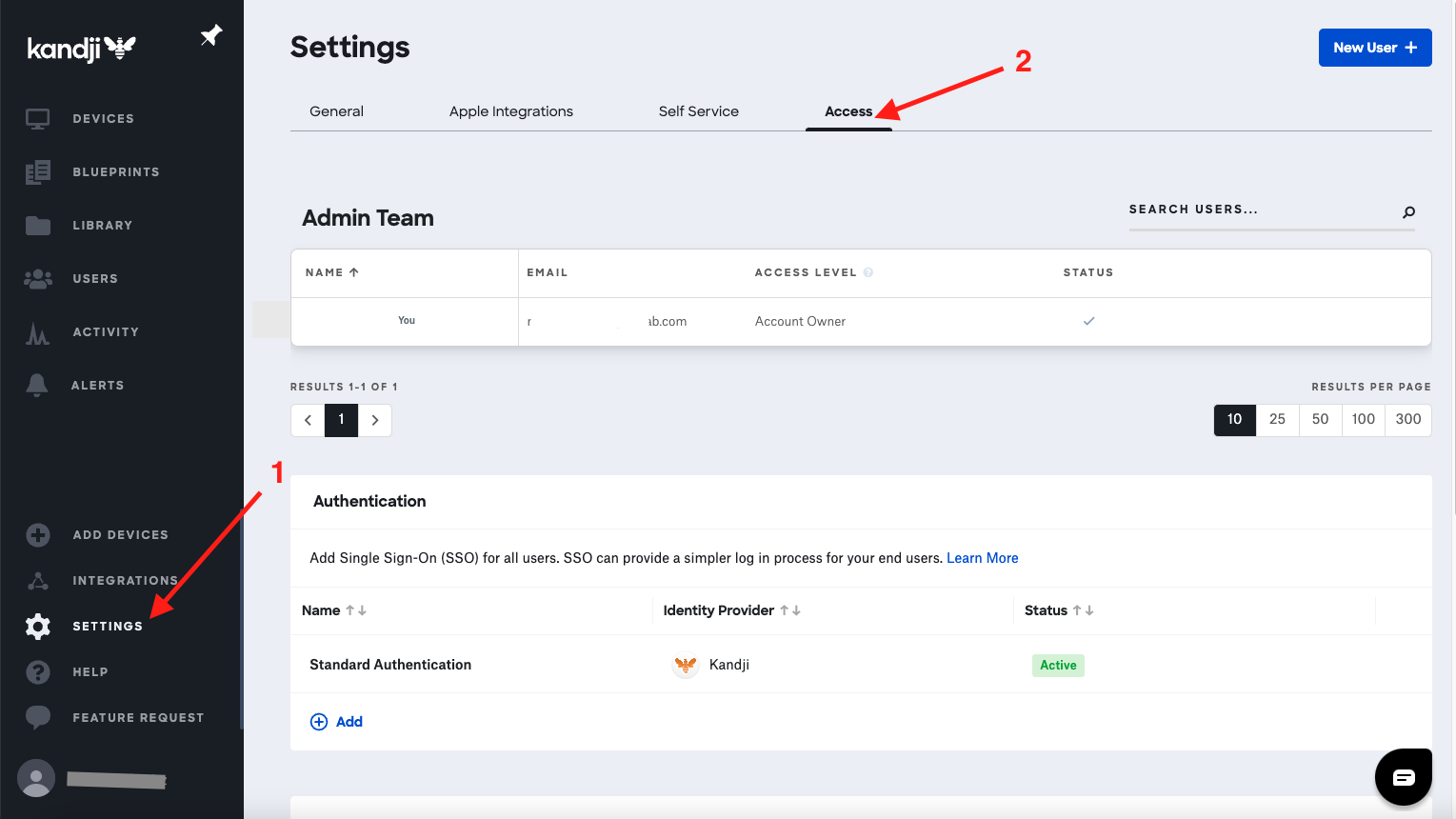Screen dimensions: 1456x819
Task: Open the Blueprints section
Action: point(115,171)
